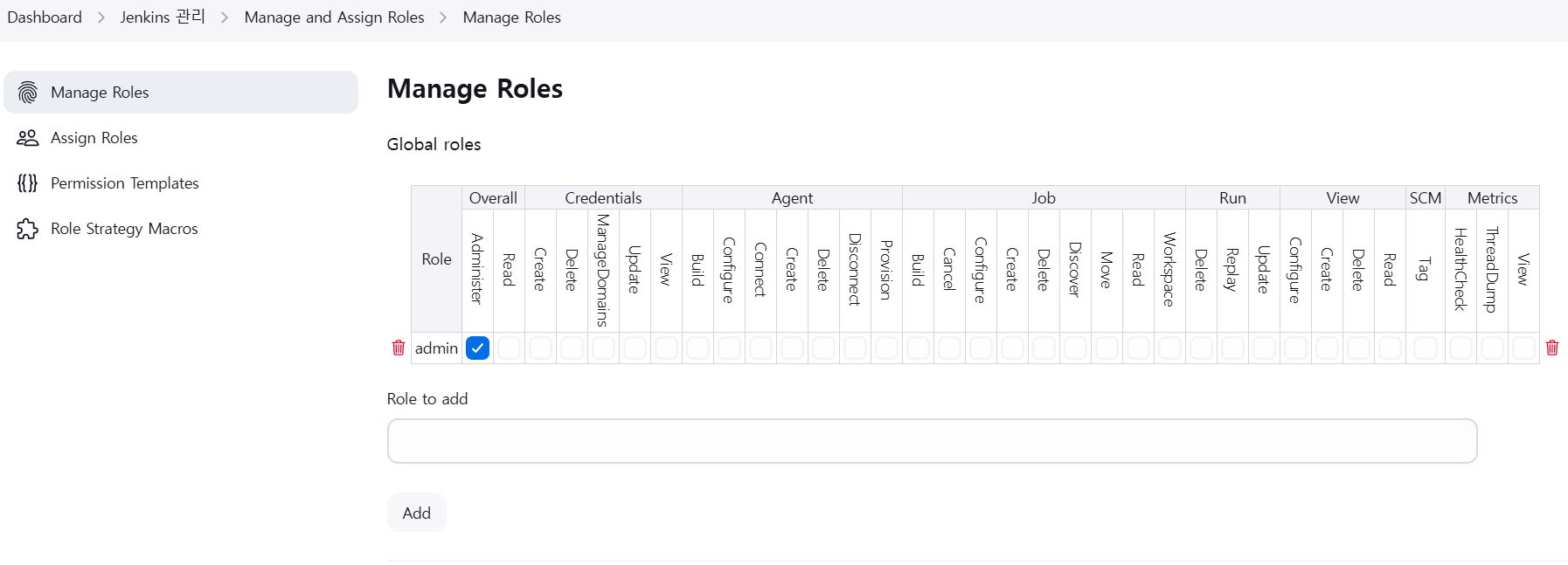Screen dimensions: 1568x565
Task: Click the Manage Roles breadcrumb
Action: tap(512, 17)
